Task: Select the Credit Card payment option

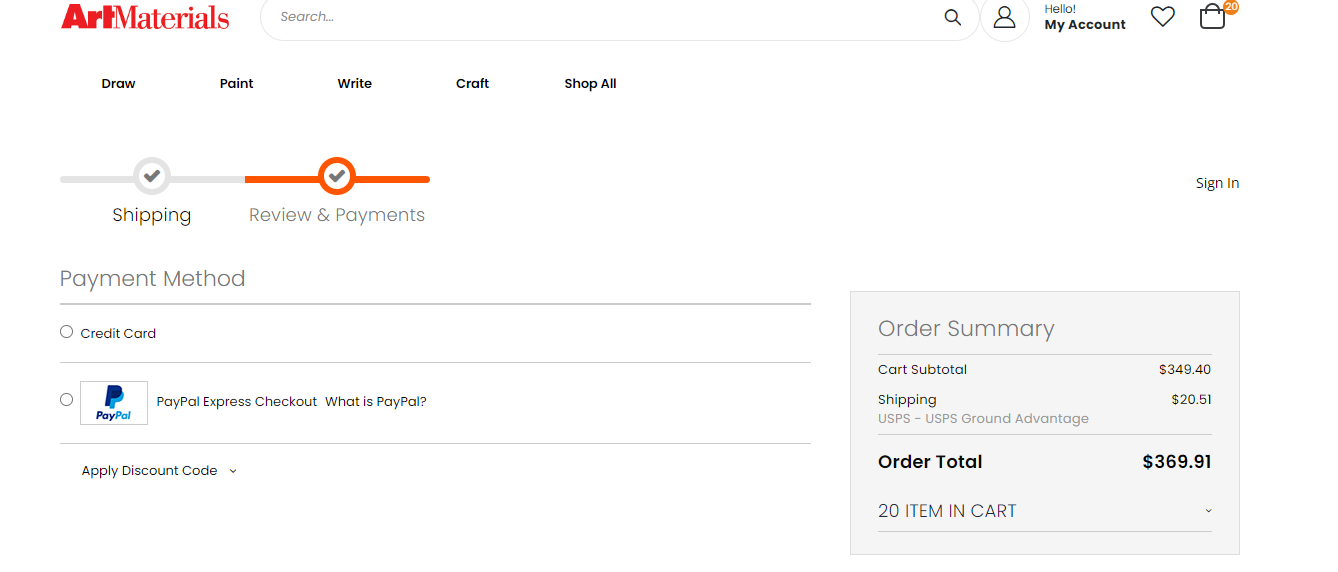Action: coord(67,332)
